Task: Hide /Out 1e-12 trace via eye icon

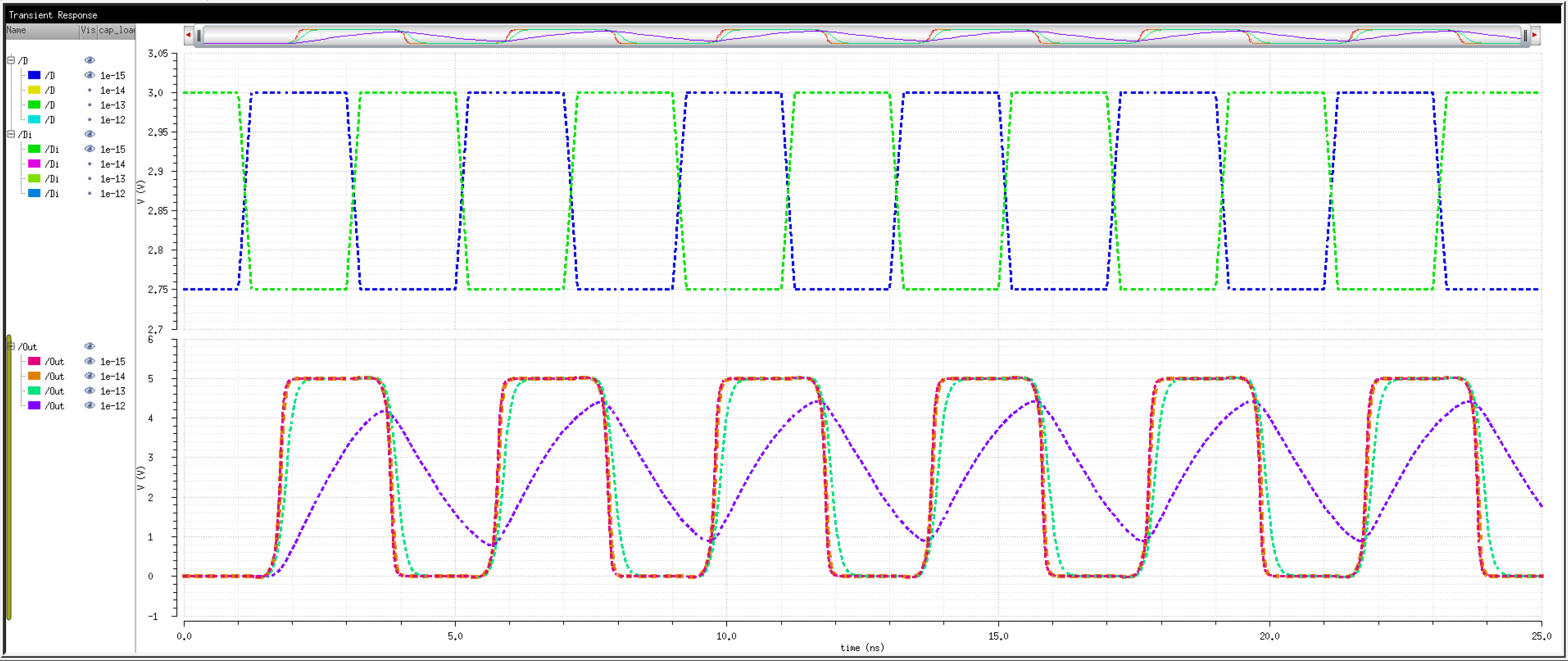Action: tap(90, 405)
